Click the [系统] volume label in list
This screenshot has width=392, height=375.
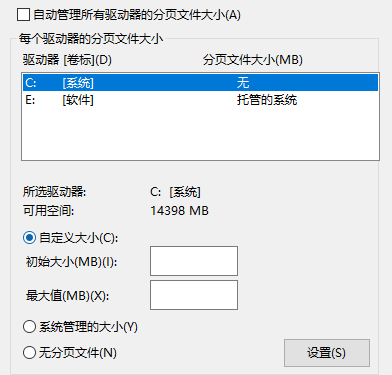coord(78,83)
